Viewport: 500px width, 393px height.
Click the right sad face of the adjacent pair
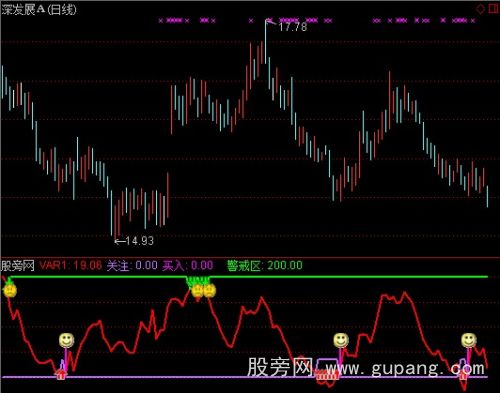(209, 290)
